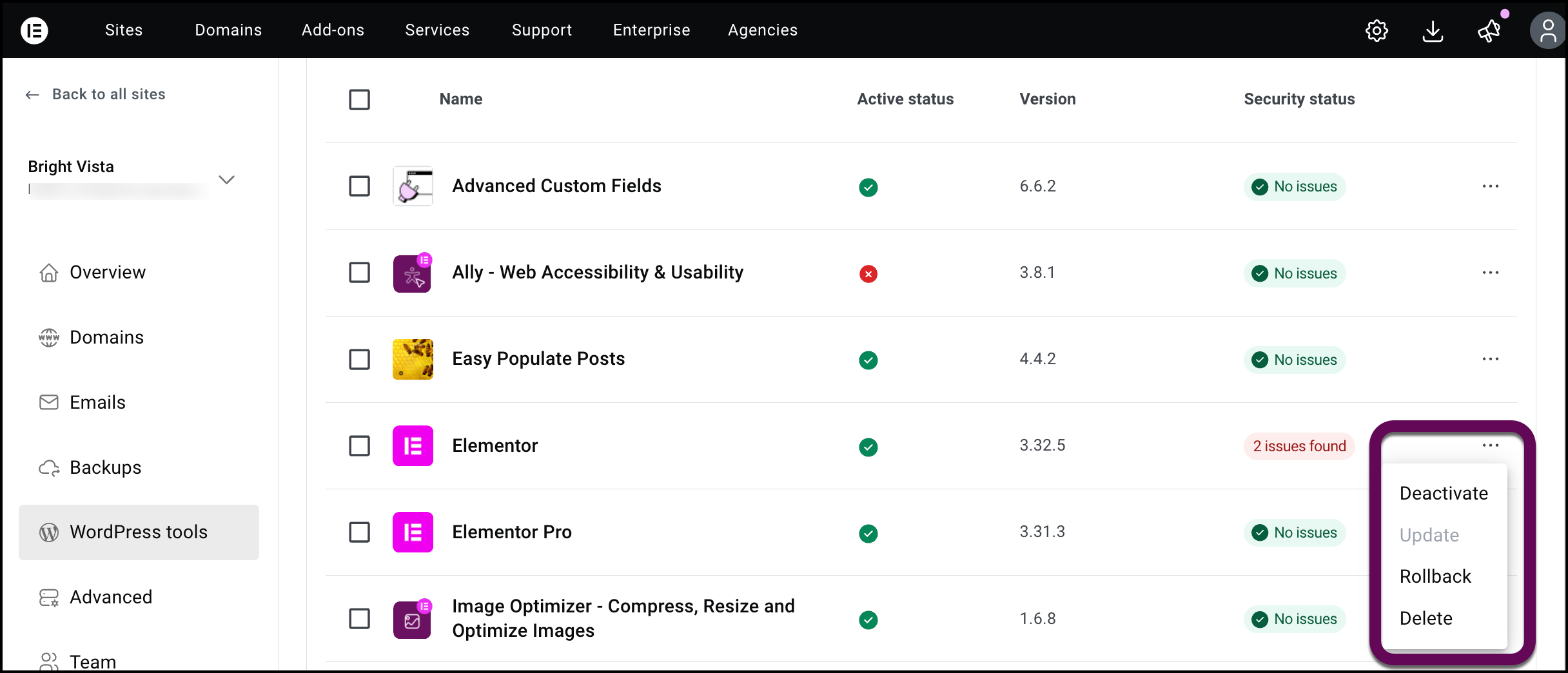The height and width of the screenshot is (673, 1568).
Task: Click the Image Optimizer plugin icon
Action: coord(412,619)
